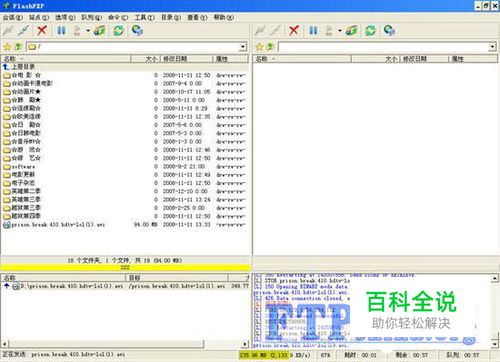Open the 命令 (Commands) menu
Screen dimensions: 500x362
pos(118,17)
